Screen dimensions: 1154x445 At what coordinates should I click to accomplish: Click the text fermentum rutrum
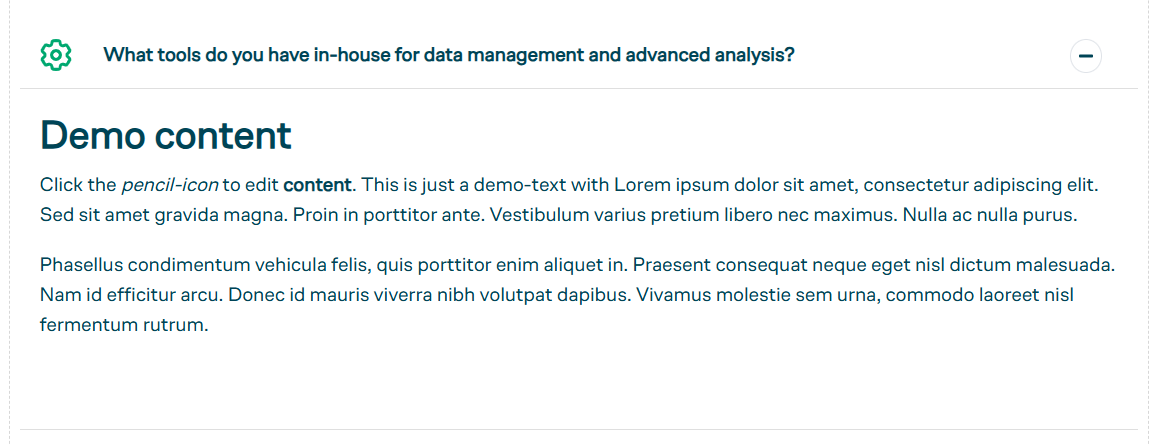[x=124, y=324]
